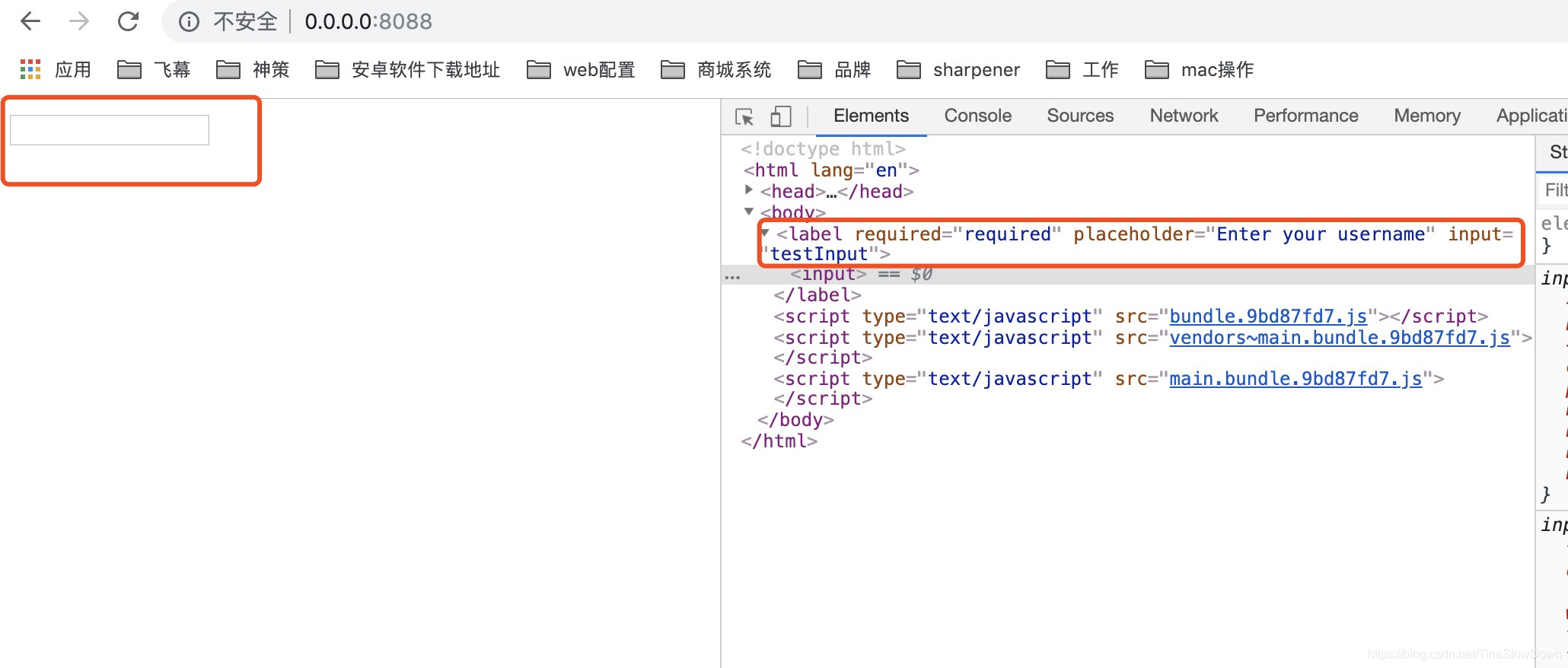Click the ellipsis beside the input node
Screen dimensions: 1568x668
pos(732,277)
